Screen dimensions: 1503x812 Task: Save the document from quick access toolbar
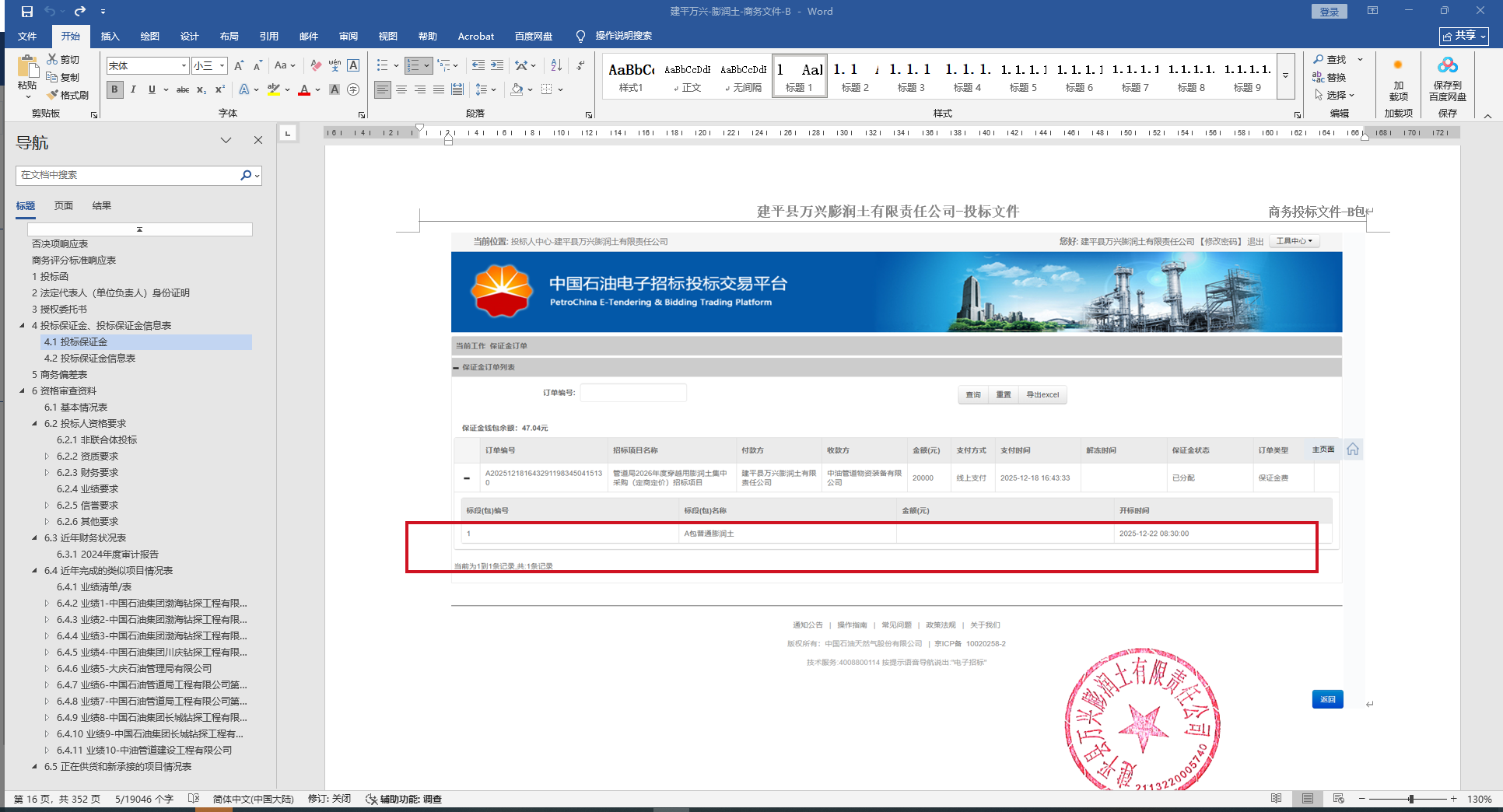tap(27, 12)
